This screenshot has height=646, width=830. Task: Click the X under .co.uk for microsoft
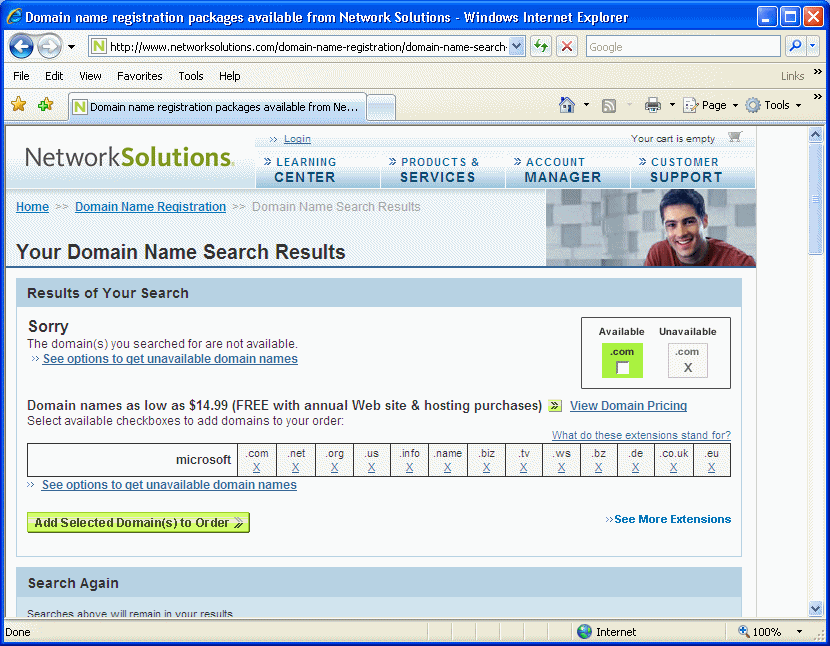[673, 468]
